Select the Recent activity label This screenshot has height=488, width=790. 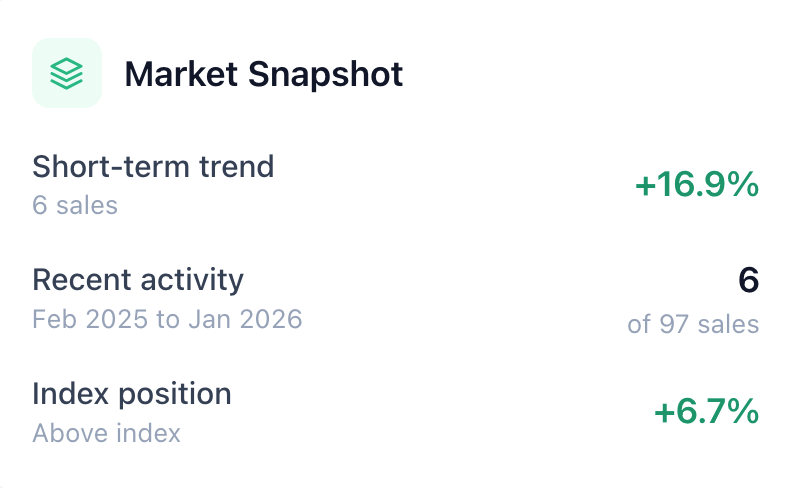(x=138, y=280)
